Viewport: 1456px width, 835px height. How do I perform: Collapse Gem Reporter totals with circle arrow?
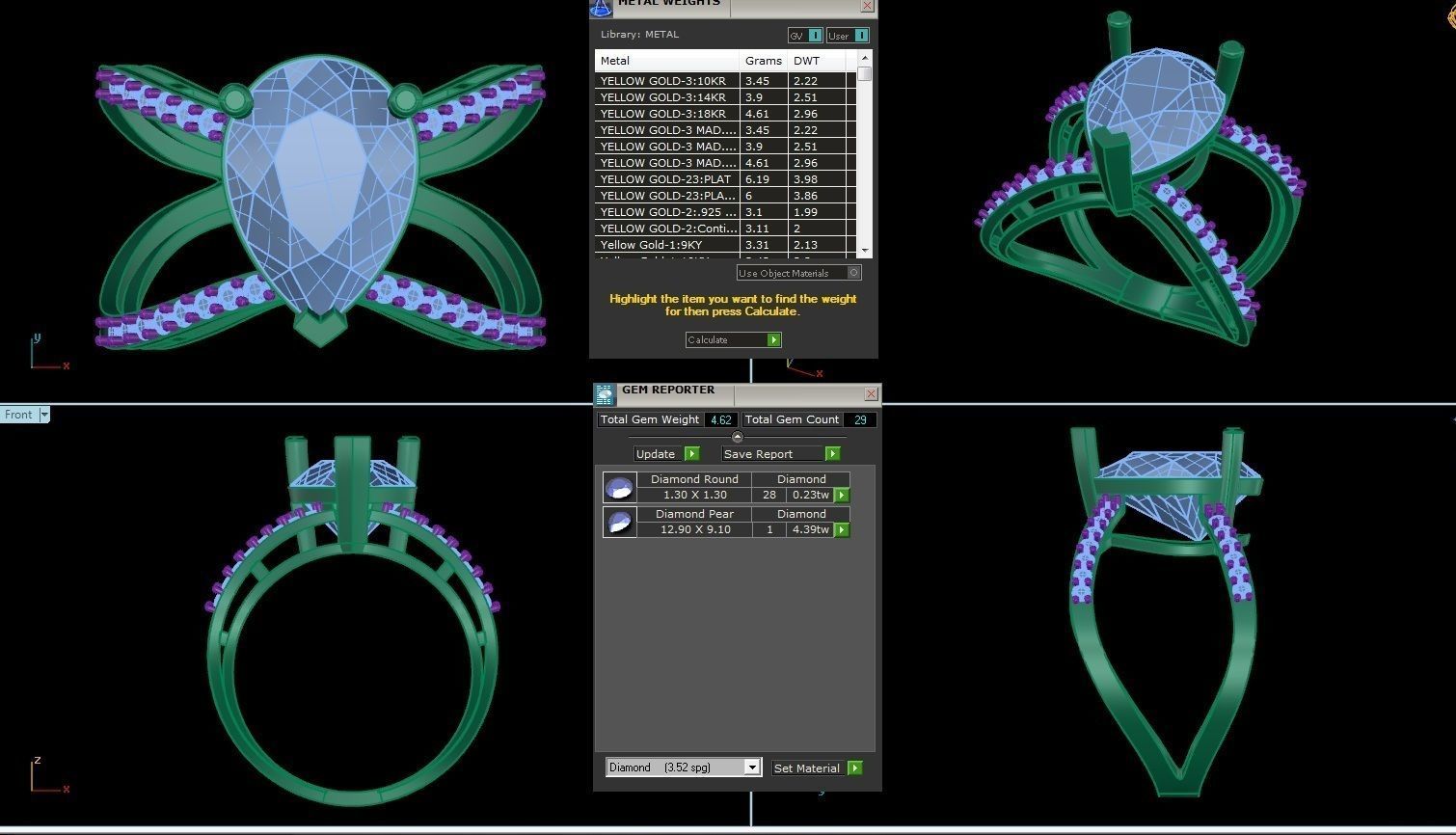point(738,438)
